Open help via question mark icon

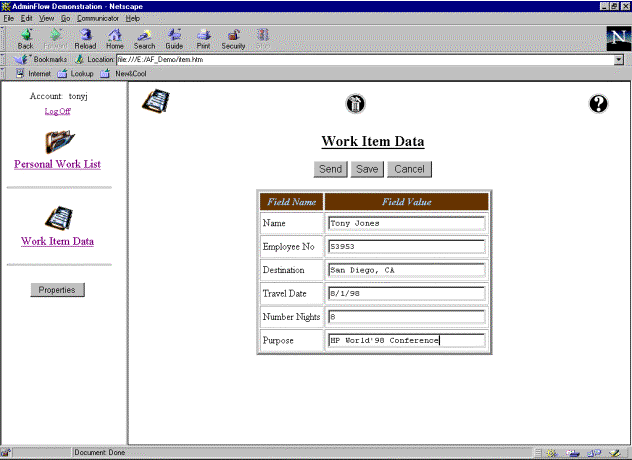click(598, 103)
